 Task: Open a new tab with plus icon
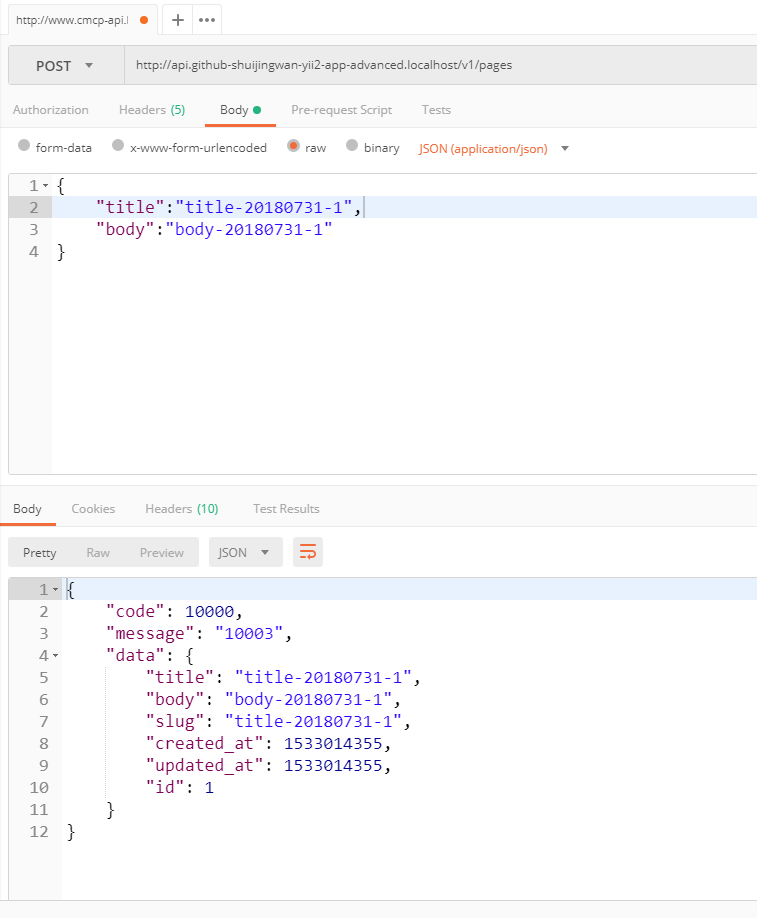[x=178, y=20]
